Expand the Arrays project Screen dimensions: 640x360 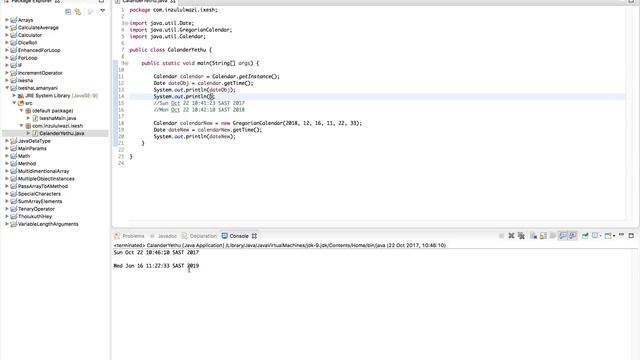(7, 20)
